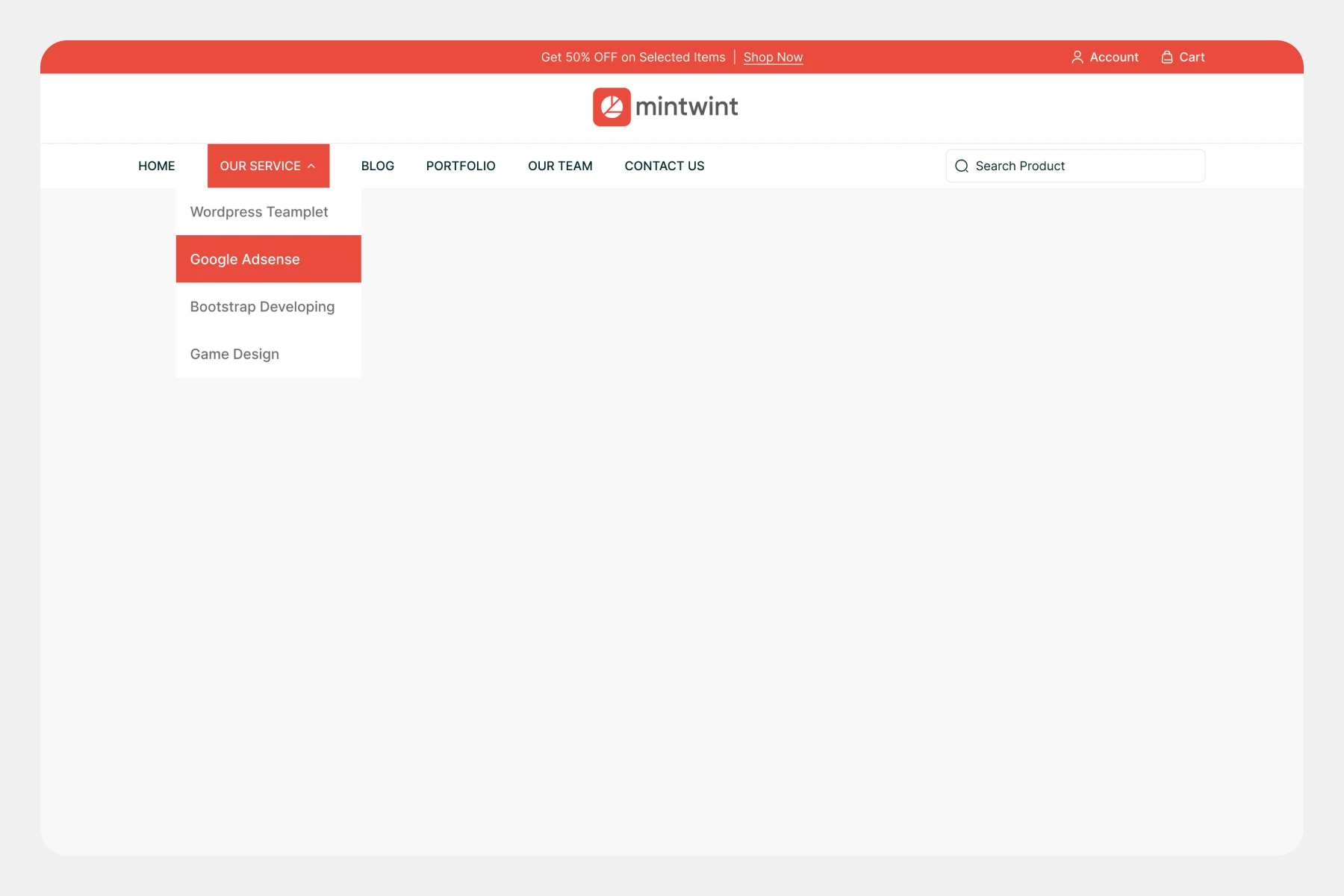Click the person icon beside Account
This screenshot has width=1344, height=896.
click(1077, 57)
